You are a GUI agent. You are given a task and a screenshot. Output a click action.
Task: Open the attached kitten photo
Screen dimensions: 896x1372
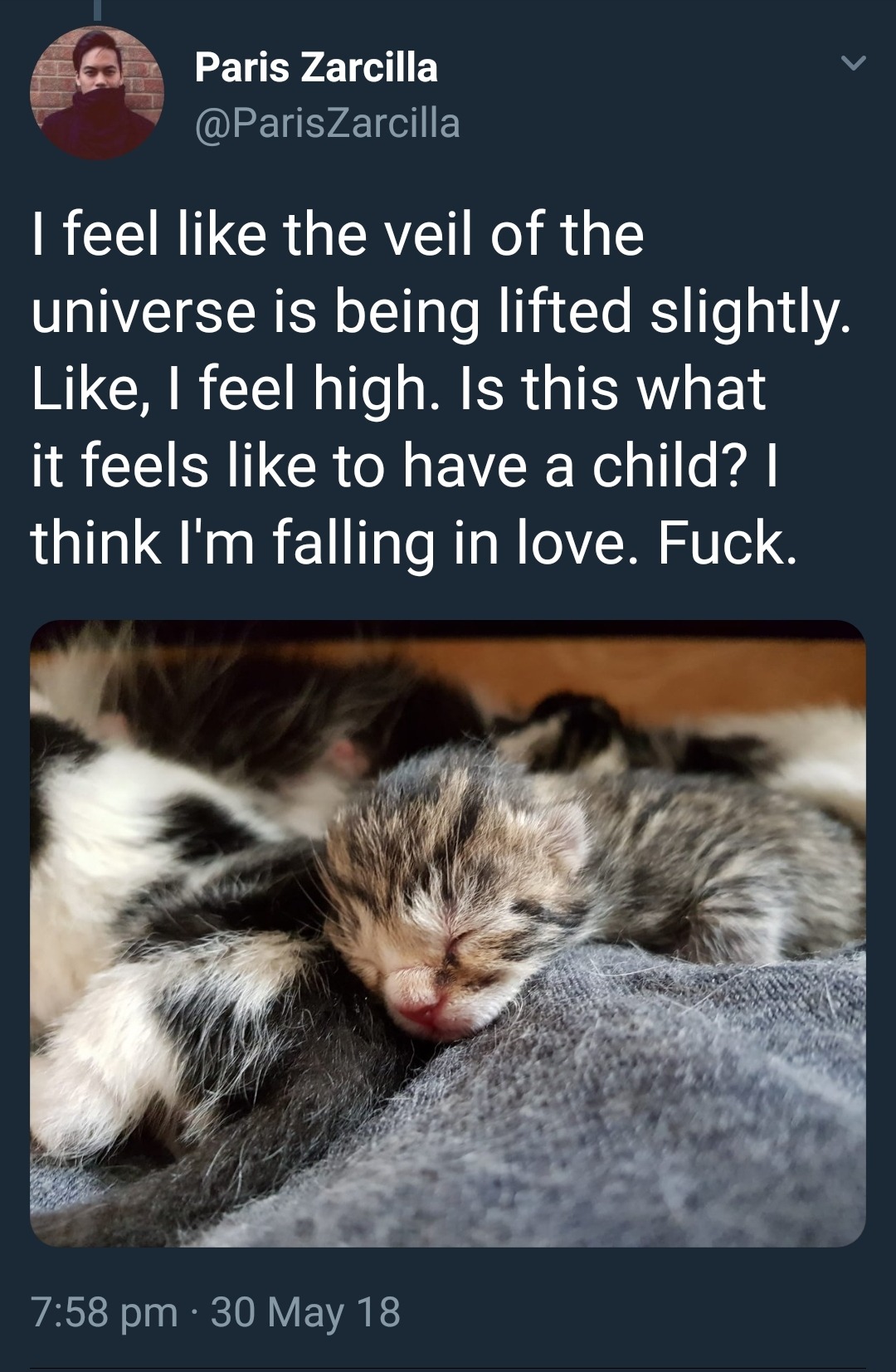(448, 933)
